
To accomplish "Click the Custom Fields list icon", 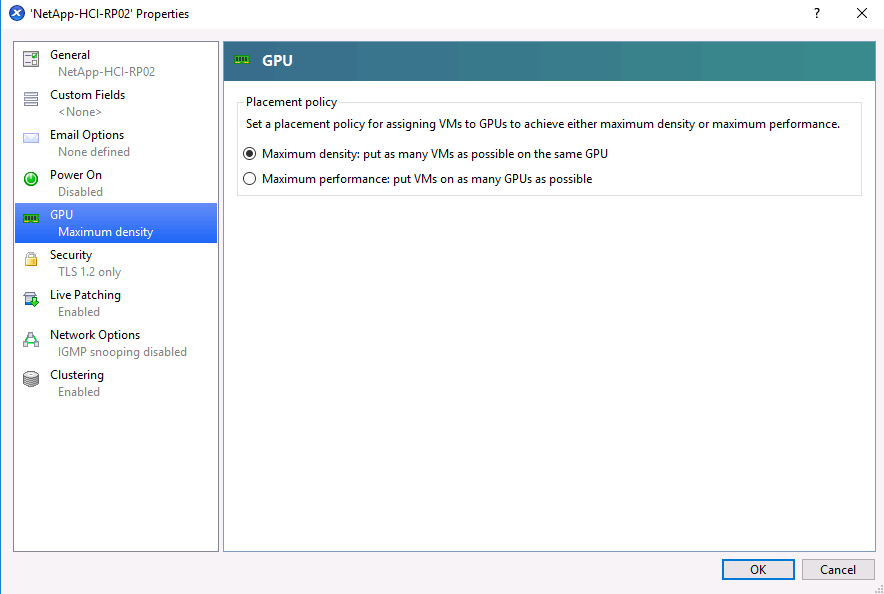I will (31, 98).
